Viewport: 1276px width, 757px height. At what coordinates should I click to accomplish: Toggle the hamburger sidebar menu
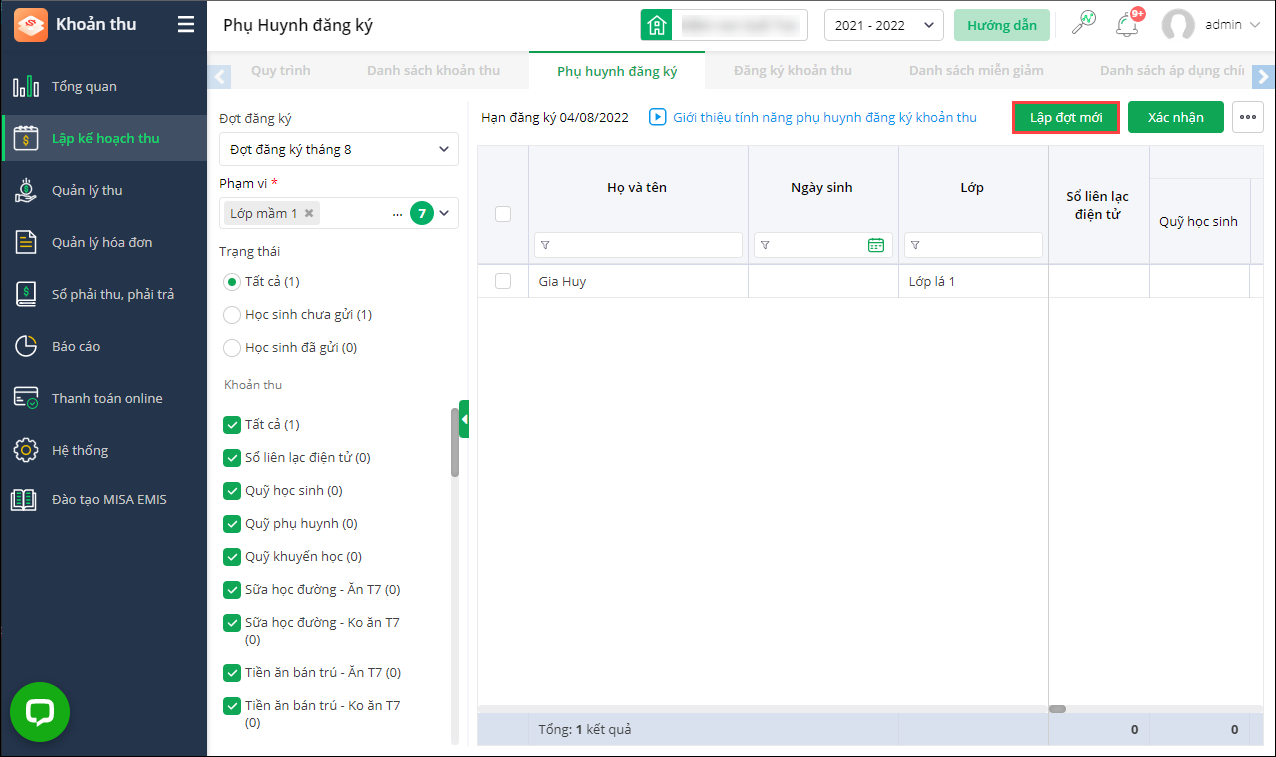click(x=186, y=24)
